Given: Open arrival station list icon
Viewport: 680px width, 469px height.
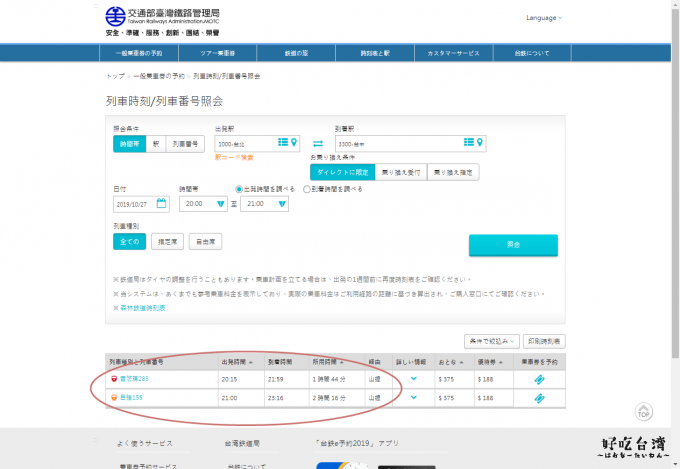Looking at the screenshot, I should click(469, 143).
